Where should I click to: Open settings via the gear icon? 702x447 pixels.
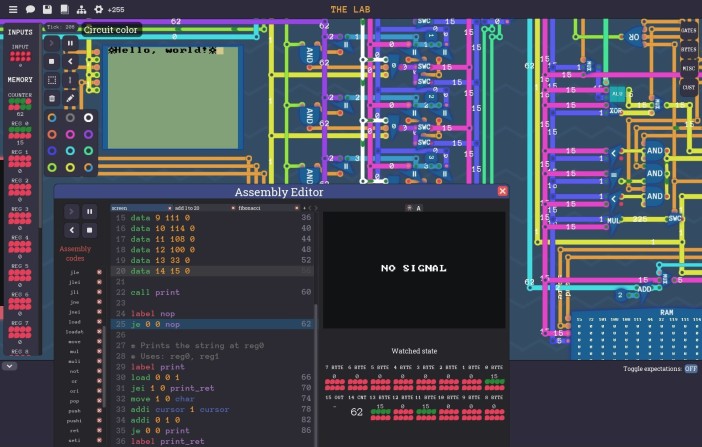pos(98,9)
